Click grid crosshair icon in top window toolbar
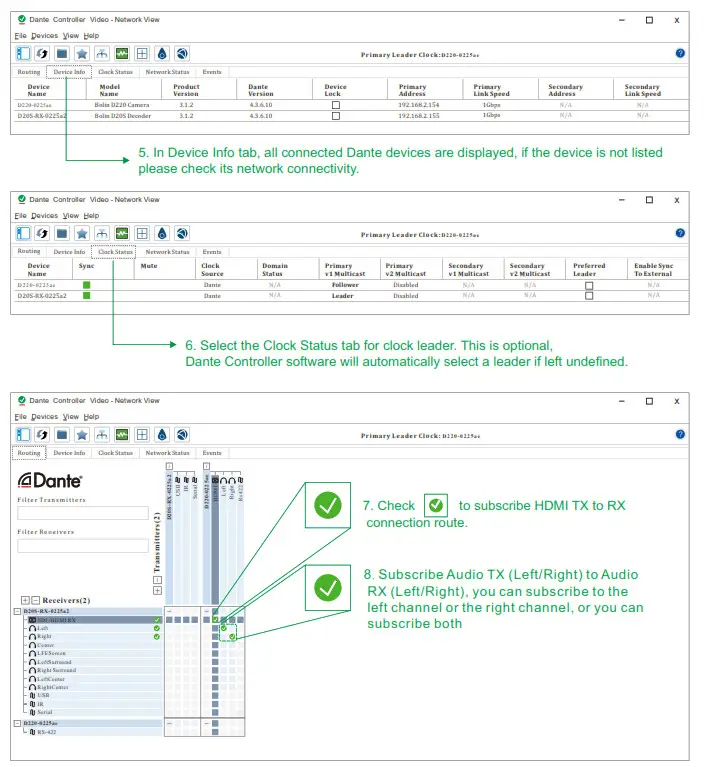This screenshot has height=767, width=705. point(142,53)
